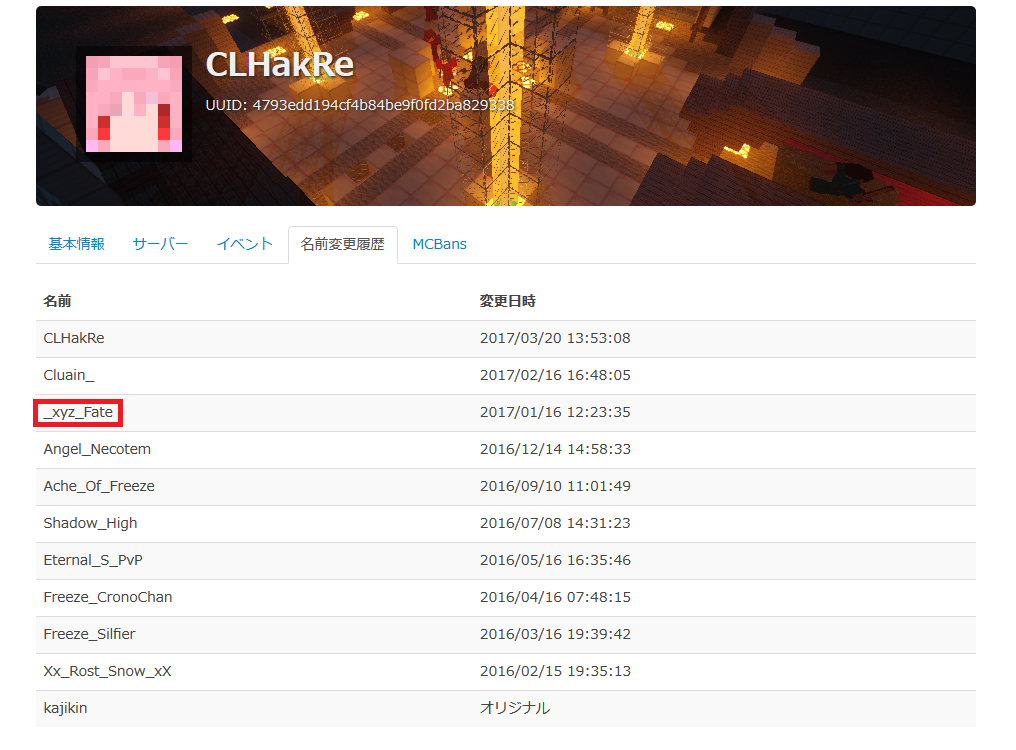Select CLHakRe name in history table
Screen dimensions: 1016x750
point(74,338)
